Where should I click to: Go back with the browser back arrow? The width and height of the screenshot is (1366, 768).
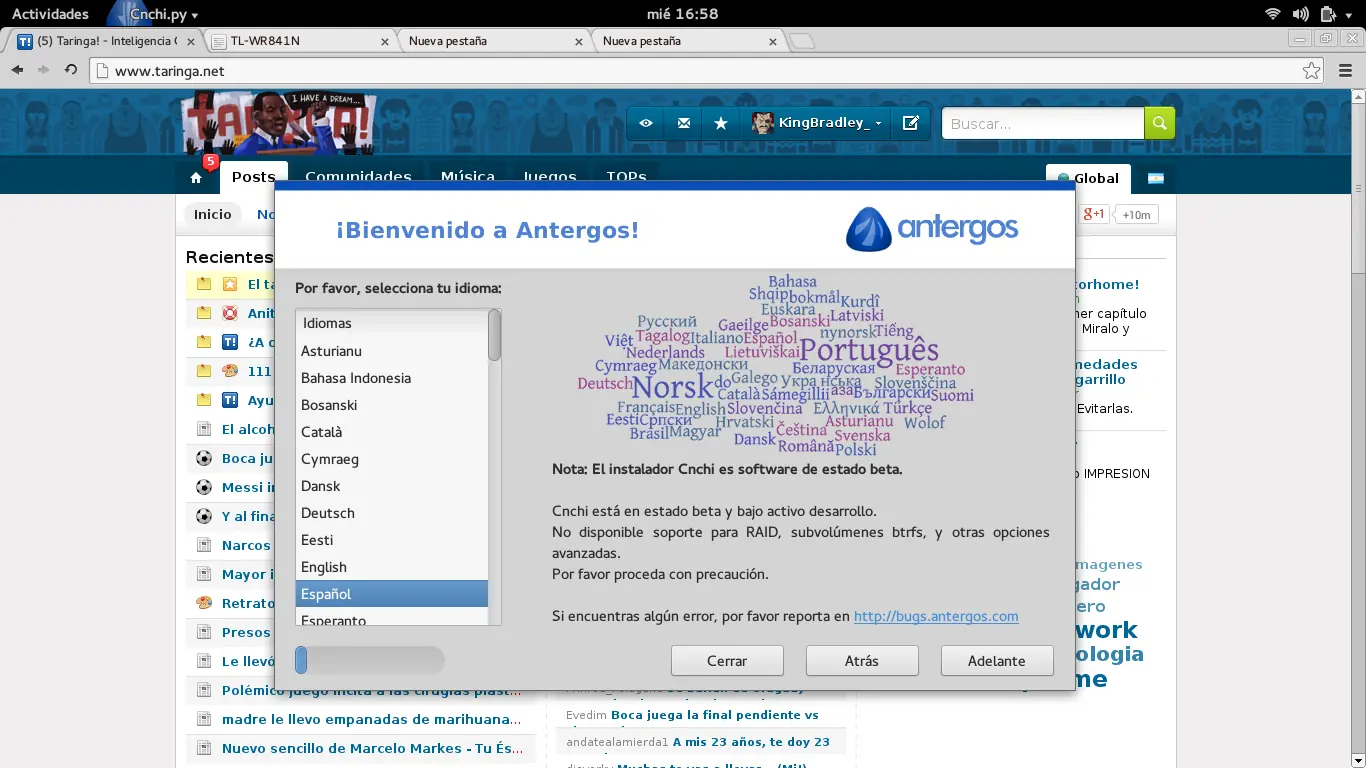click(x=18, y=70)
